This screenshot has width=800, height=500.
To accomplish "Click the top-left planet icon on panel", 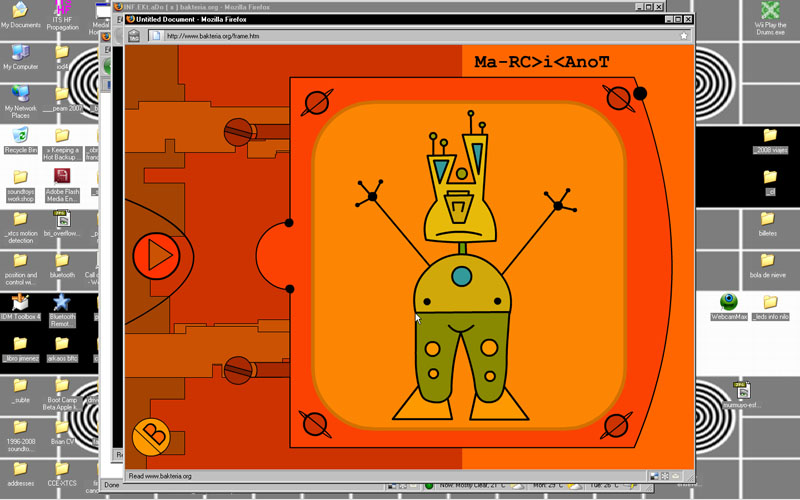I will point(317,102).
